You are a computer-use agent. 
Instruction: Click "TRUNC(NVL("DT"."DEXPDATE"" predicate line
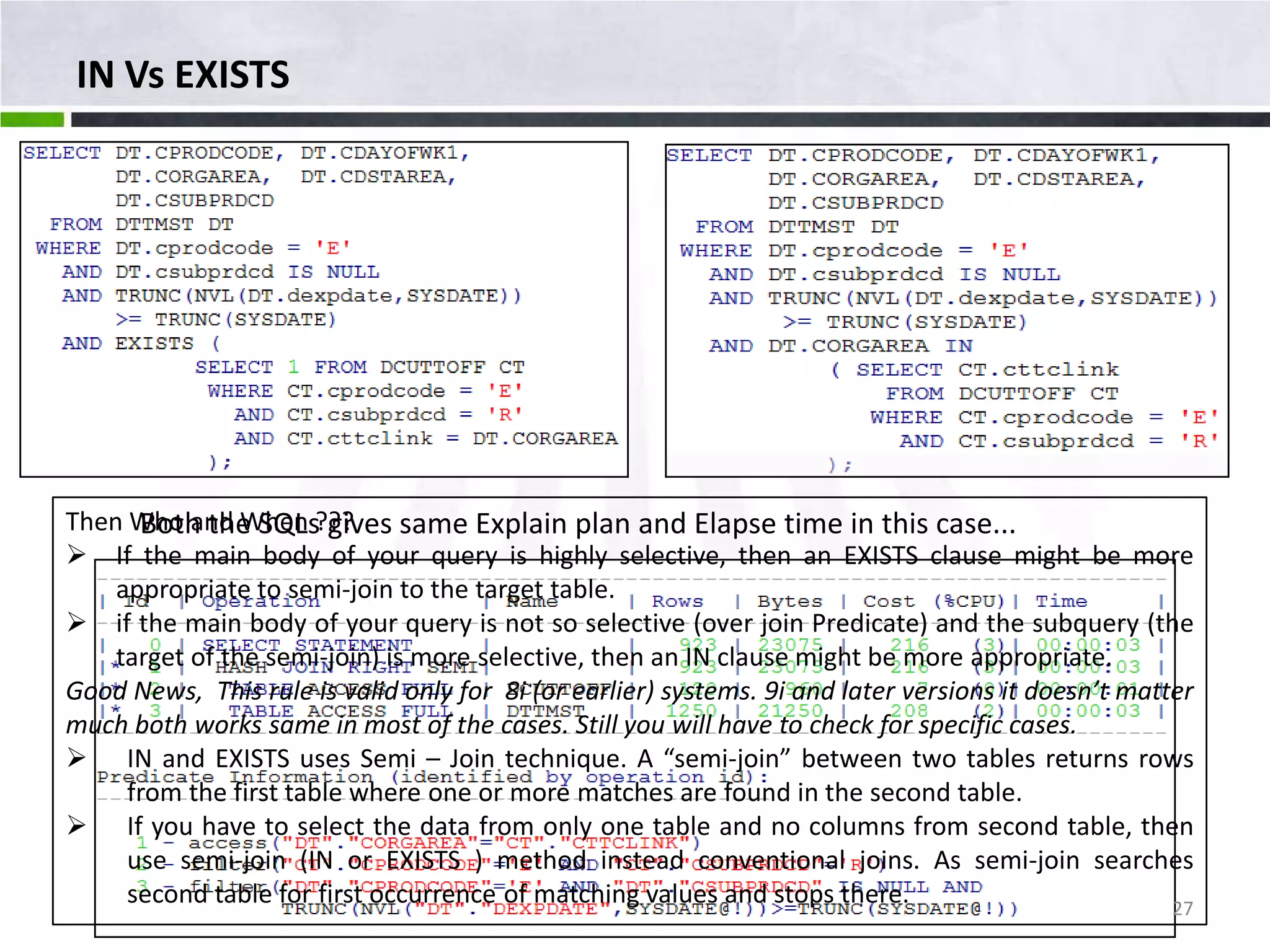click(x=649, y=909)
